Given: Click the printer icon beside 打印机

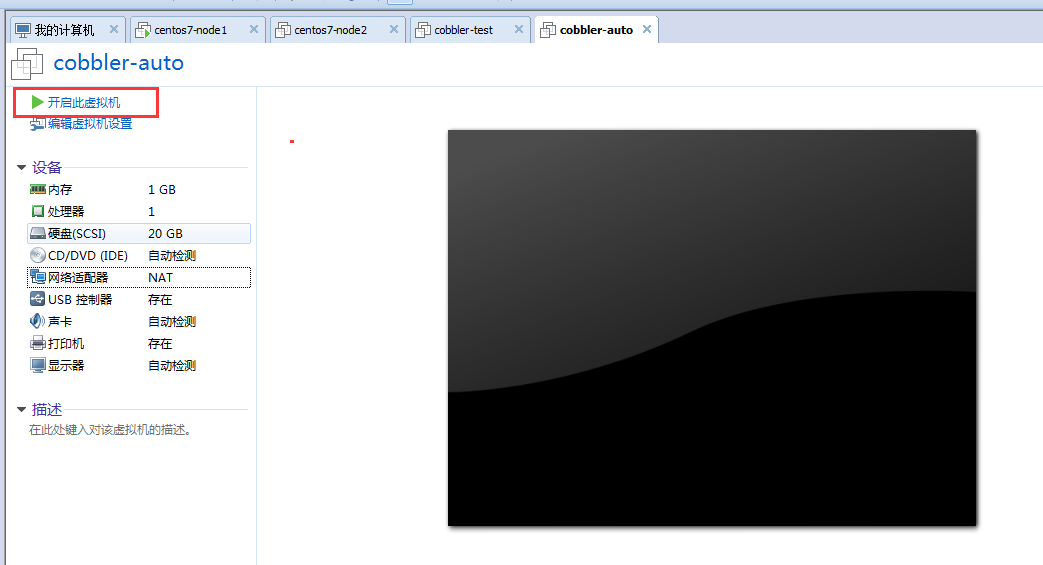Looking at the screenshot, I should pyautogui.click(x=37, y=343).
